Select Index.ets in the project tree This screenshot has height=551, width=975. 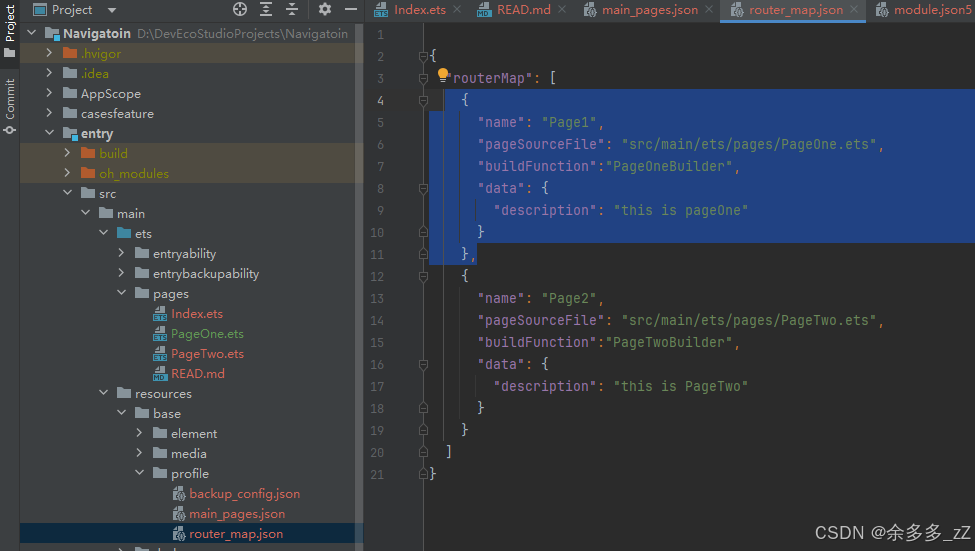[196, 314]
